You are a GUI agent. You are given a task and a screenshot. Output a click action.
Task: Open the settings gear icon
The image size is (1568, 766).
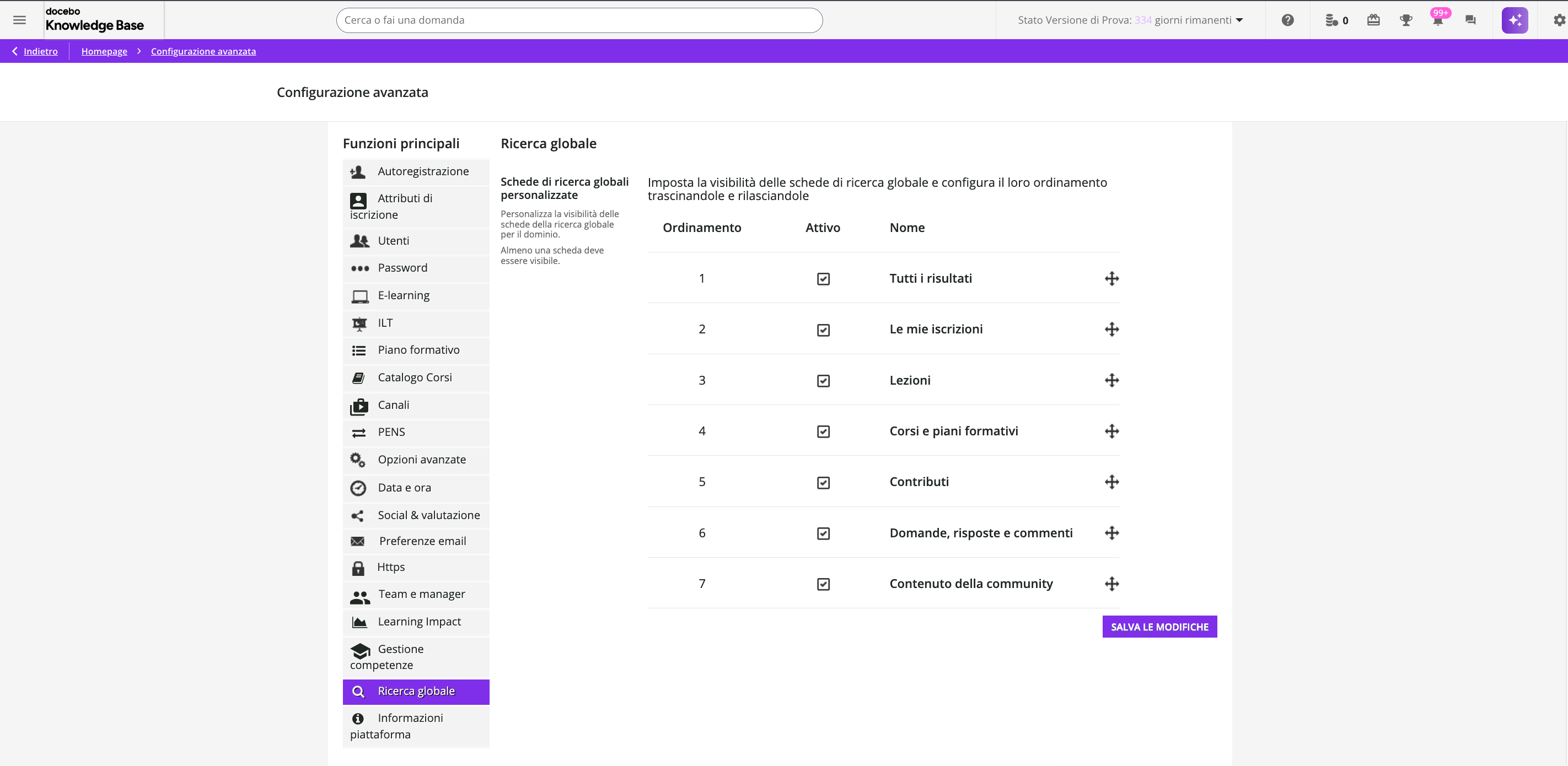tap(1558, 20)
